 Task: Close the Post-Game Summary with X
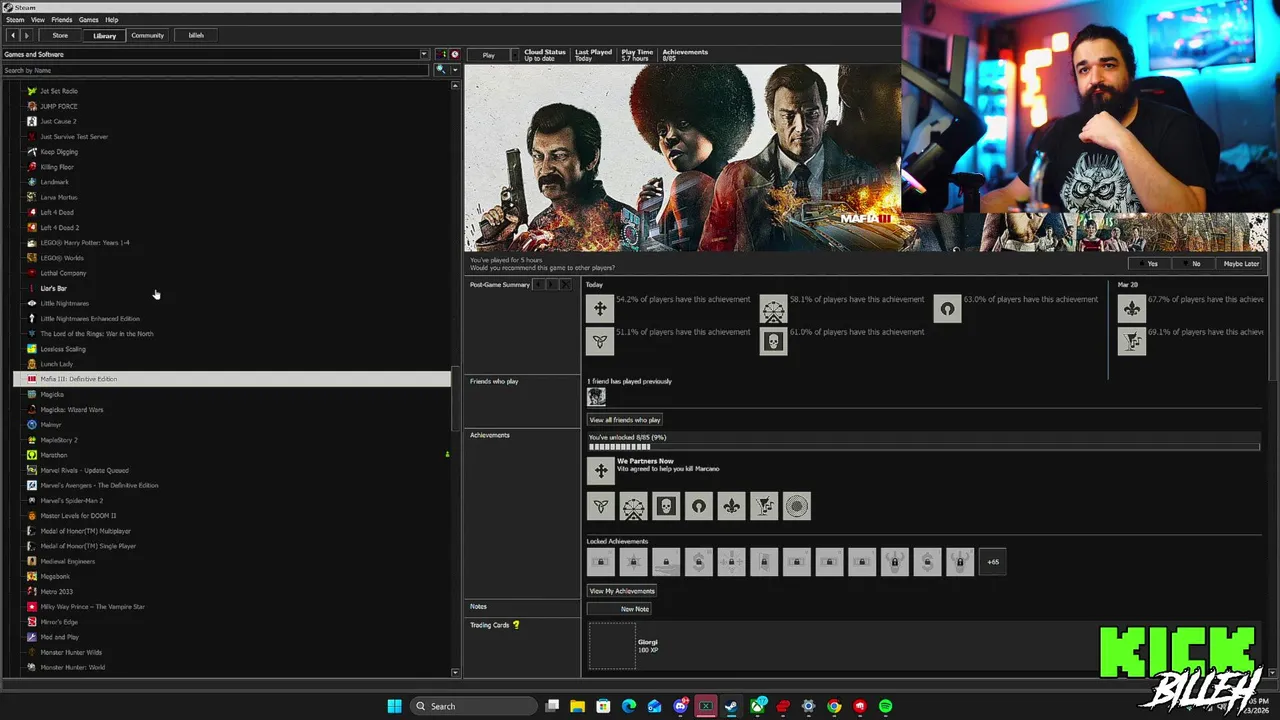click(x=565, y=285)
